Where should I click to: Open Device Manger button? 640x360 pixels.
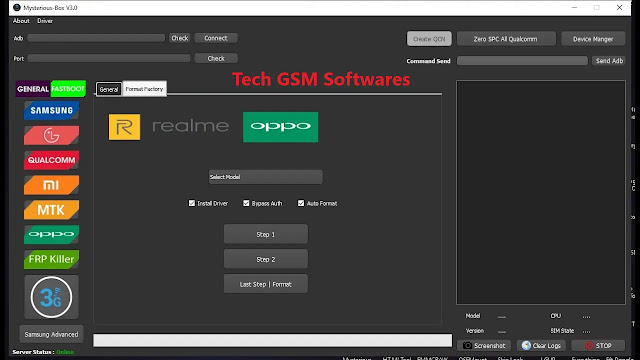pos(593,39)
